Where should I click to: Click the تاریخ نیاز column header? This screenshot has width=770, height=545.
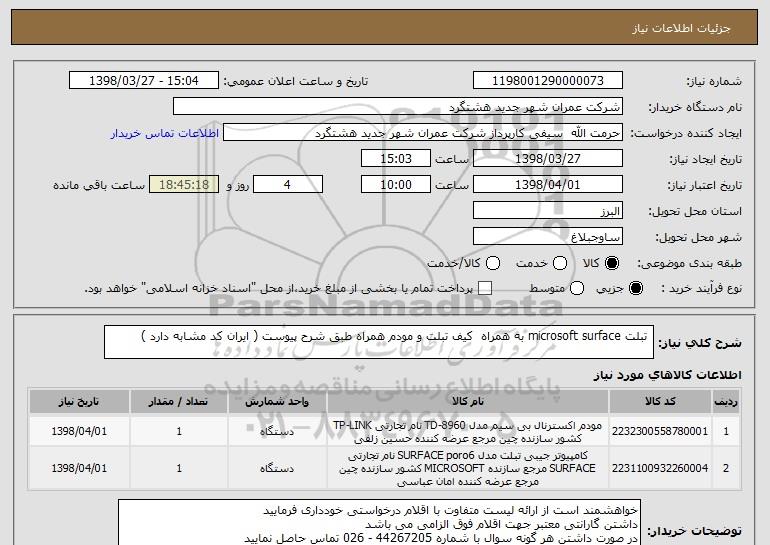pyautogui.click(x=79, y=402)
